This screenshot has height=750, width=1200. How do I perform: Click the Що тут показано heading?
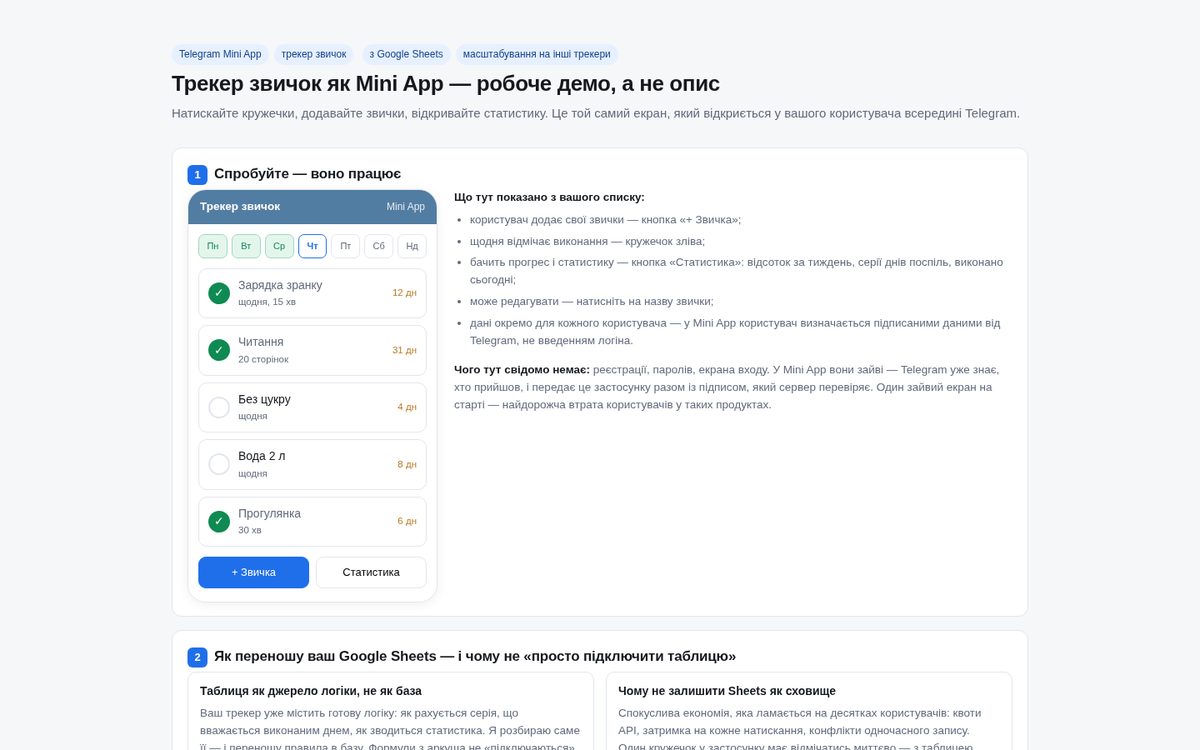click(x=549, y=197)
